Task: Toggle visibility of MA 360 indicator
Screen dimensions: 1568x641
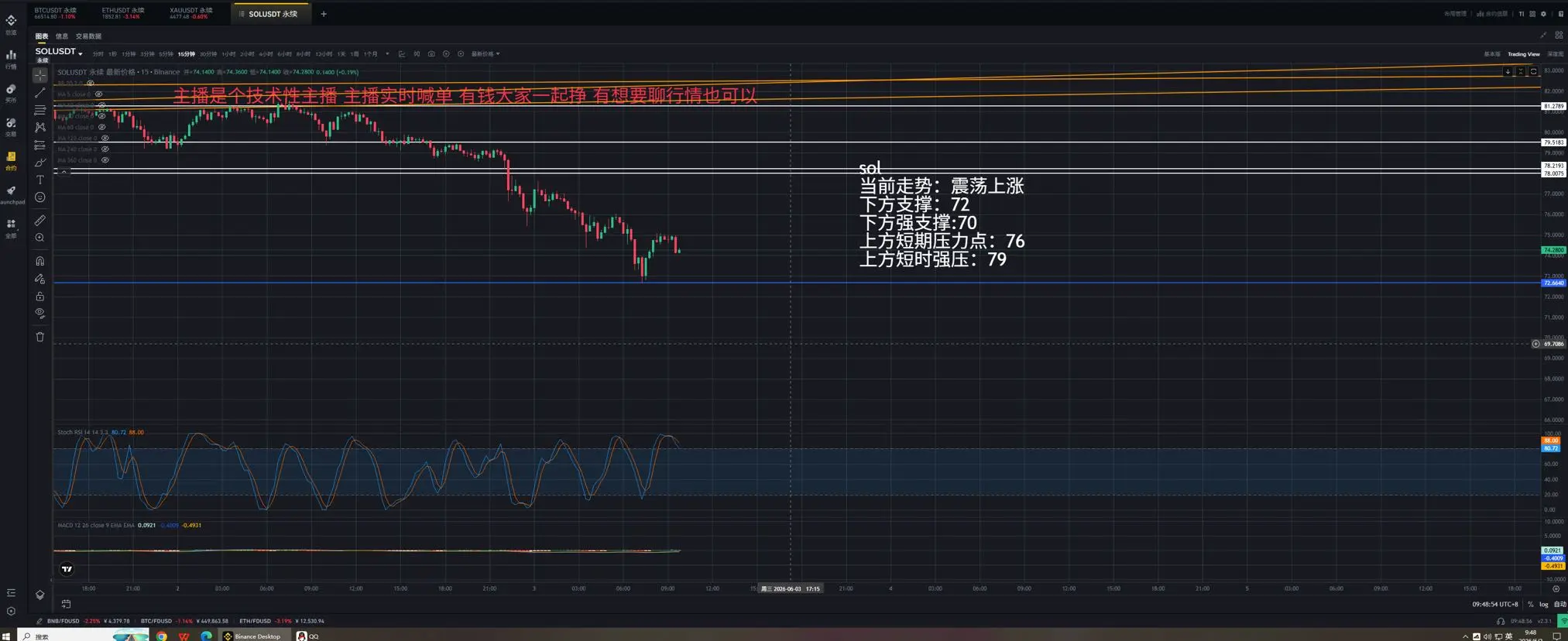Action: tap(105, 160)
